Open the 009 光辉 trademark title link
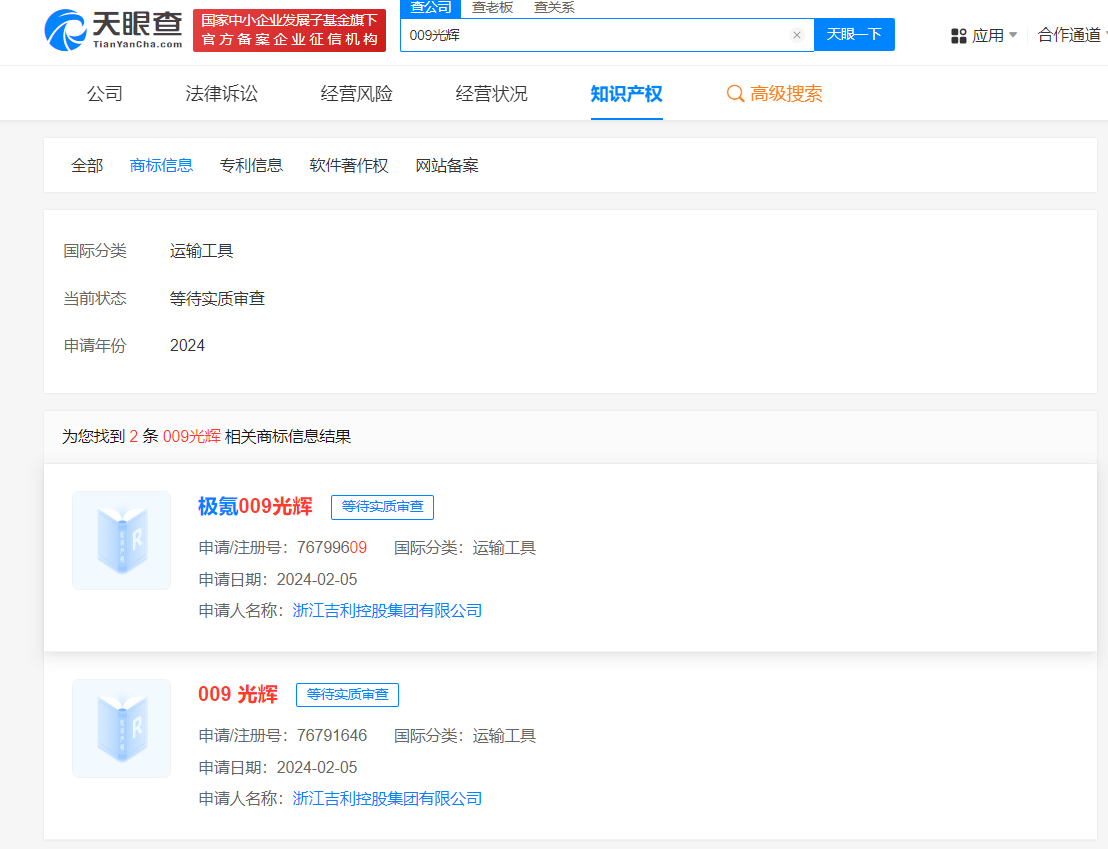 238,695
